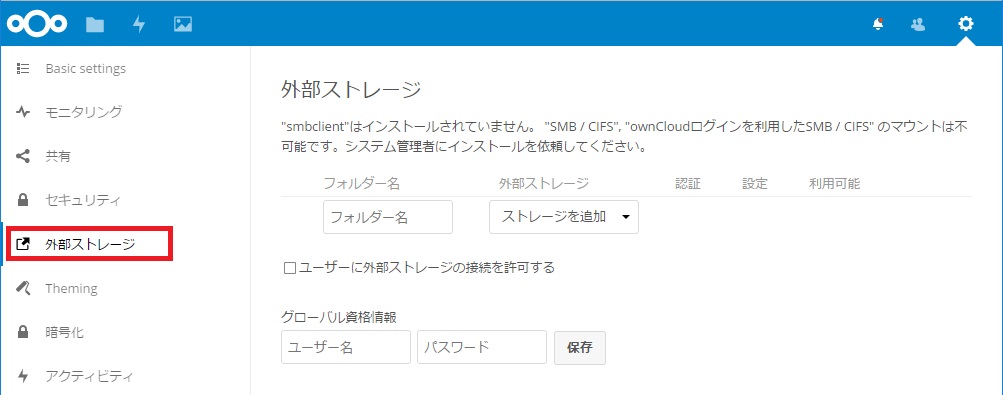Show notifications bell icon
Image resolution: width=1003 pixels, height=395 pixels.
coord(878,24)
